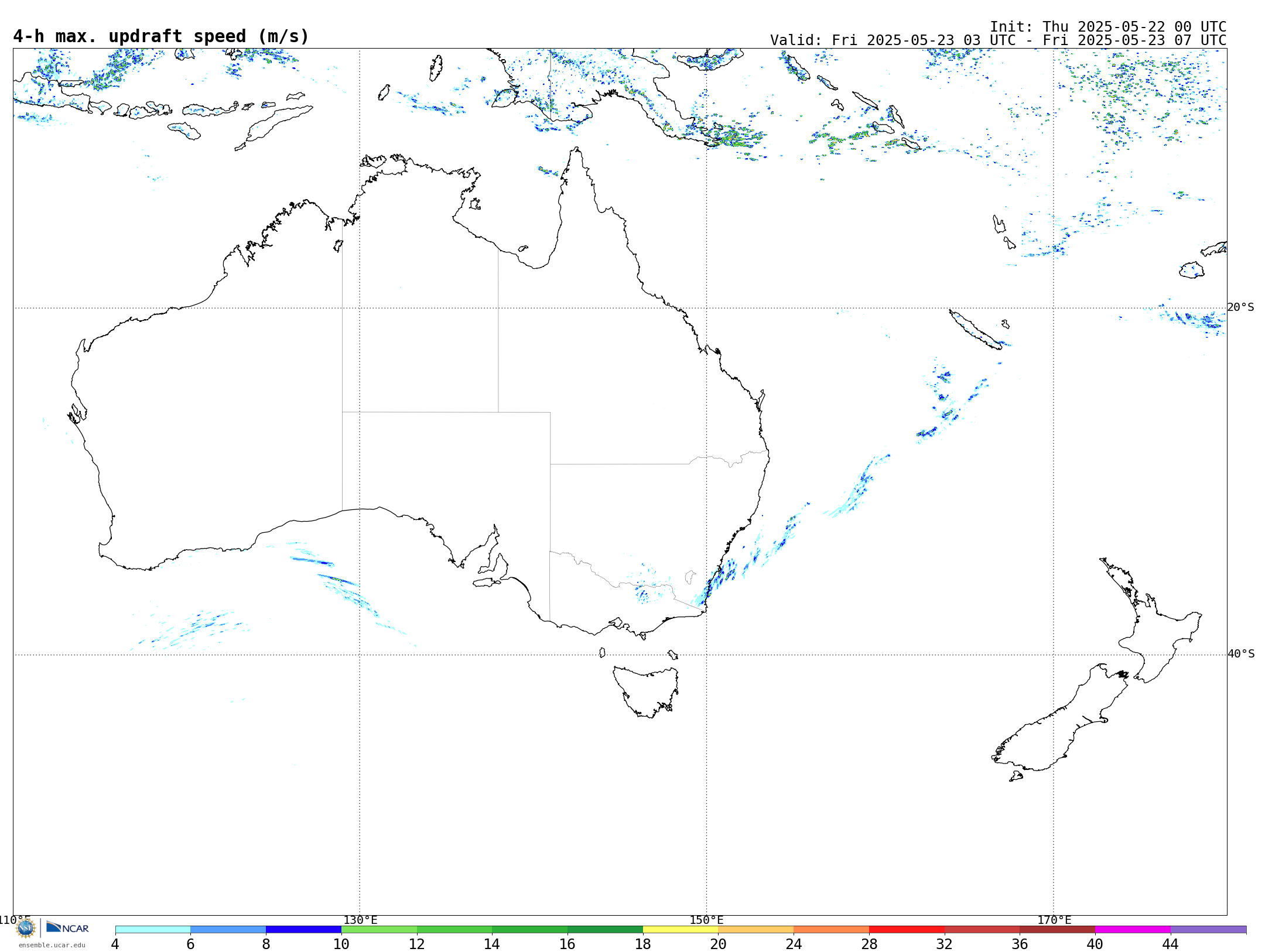Select the magenta 40–44 m/s swatch
The width and height of the screenshot is (1265, 952).
(x=1133, y=930)
